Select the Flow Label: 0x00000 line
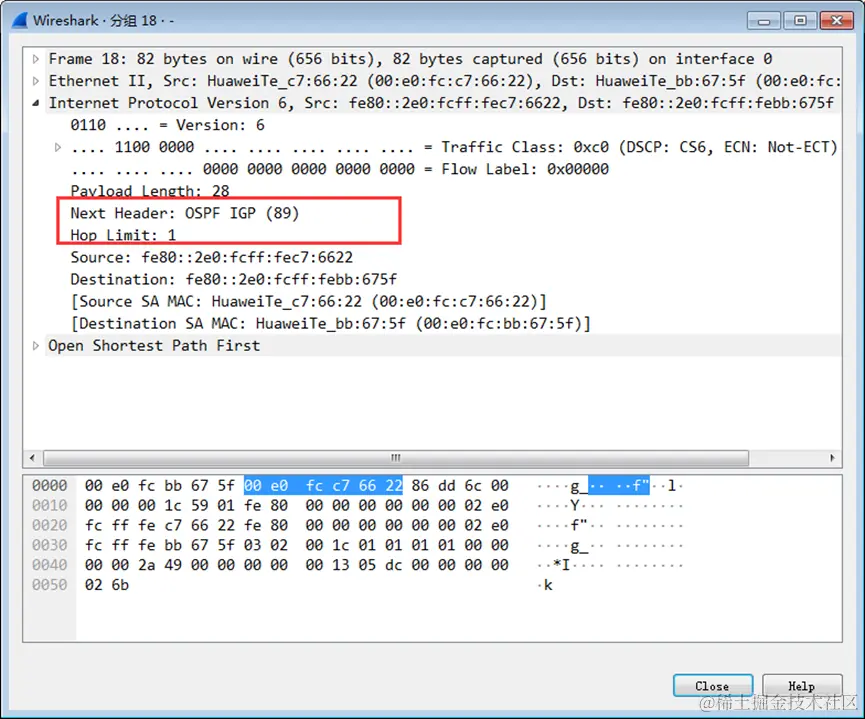 (x=340, y=169)
